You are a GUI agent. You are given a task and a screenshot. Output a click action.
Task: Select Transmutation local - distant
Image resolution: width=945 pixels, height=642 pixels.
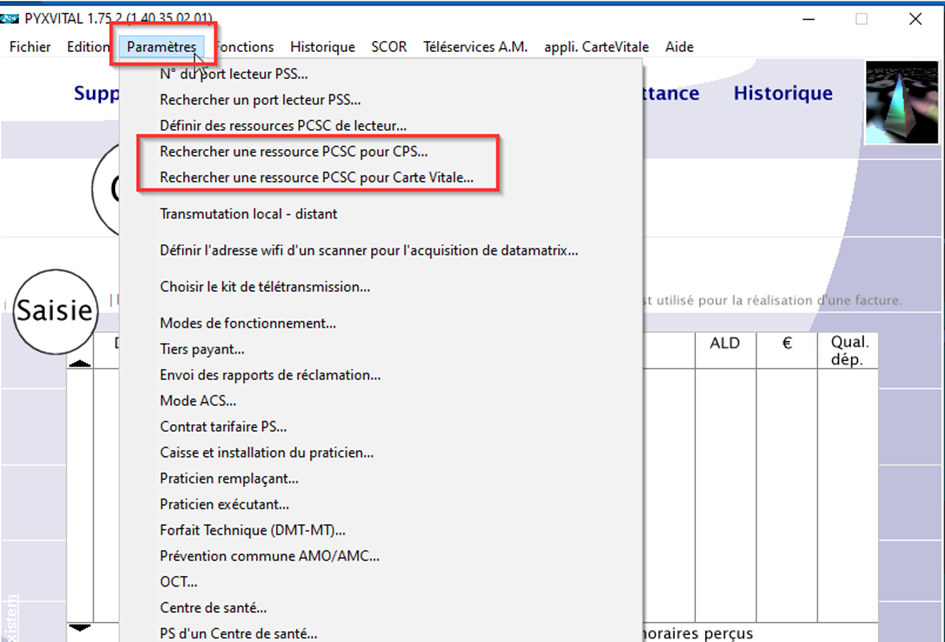pos(381,214)
